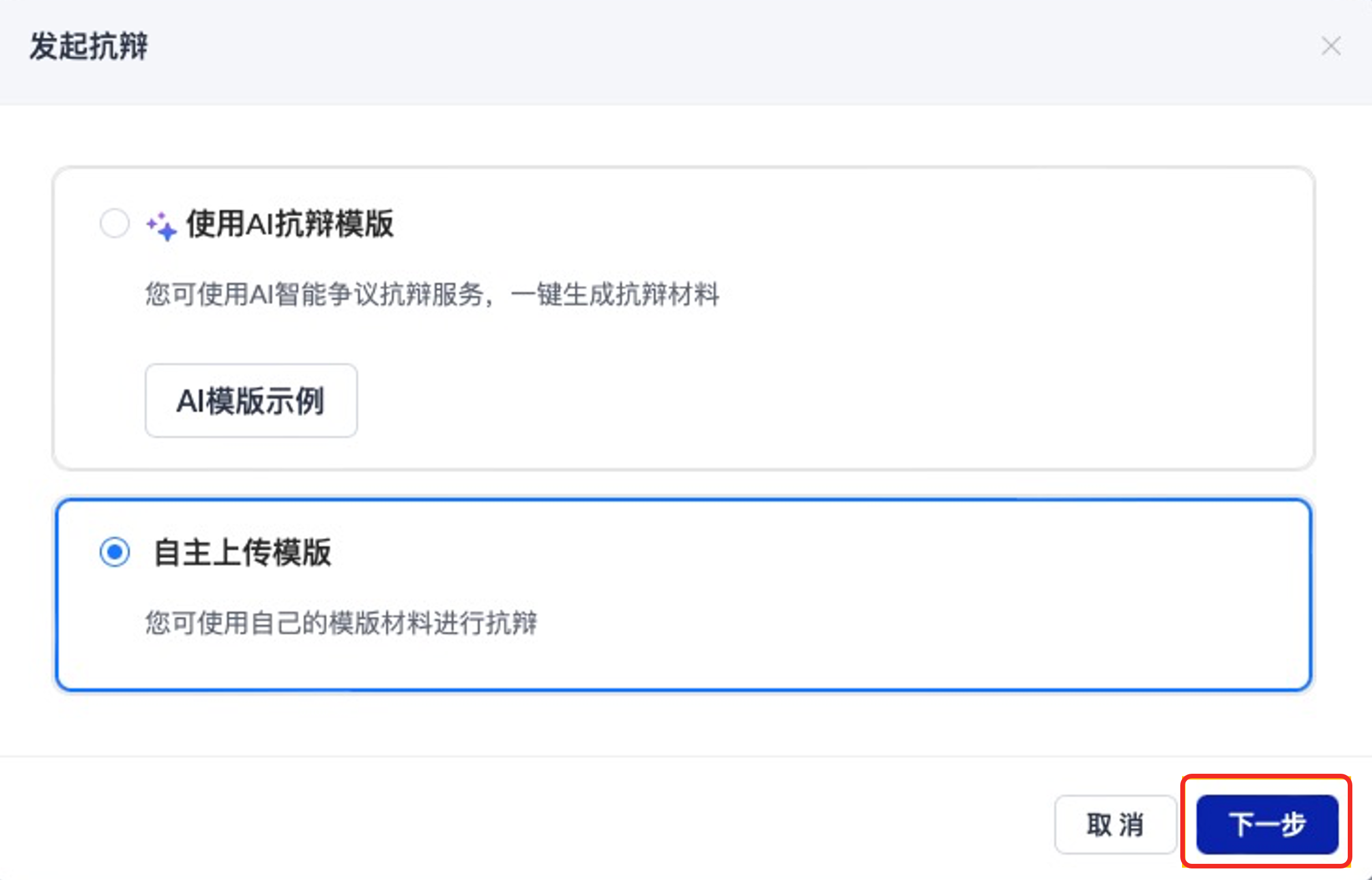Click the purple AI sparkle icon
The height and width of the screenshot is (880, 1372).
(x=161, y=226)
